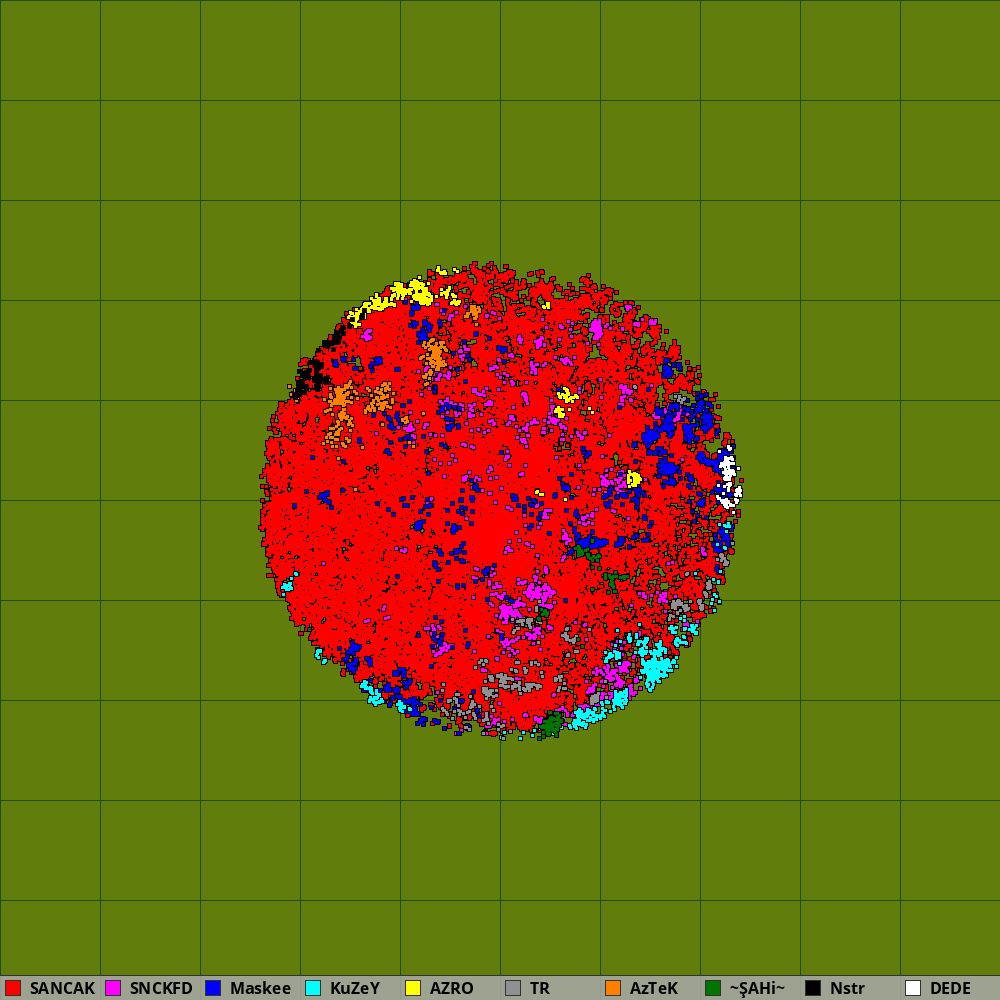Select the Nstr legend label

click(847, 988)
